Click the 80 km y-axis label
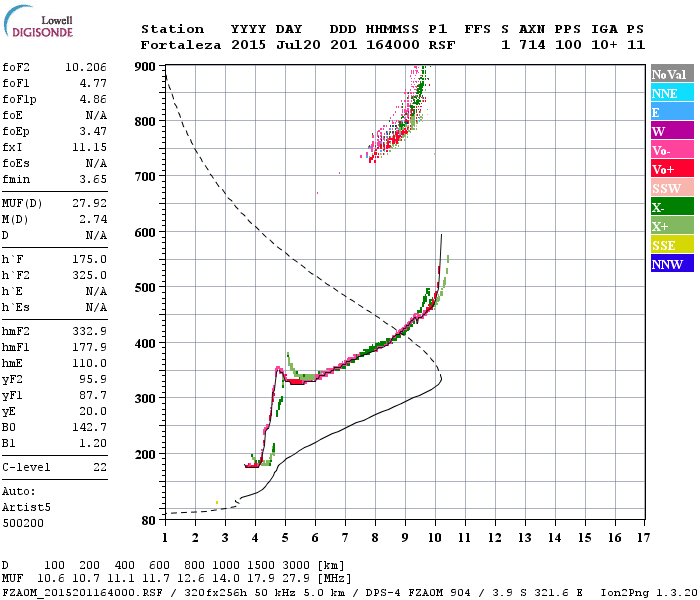The width and height of the screenshot is (700, 600). pos(148,521)
